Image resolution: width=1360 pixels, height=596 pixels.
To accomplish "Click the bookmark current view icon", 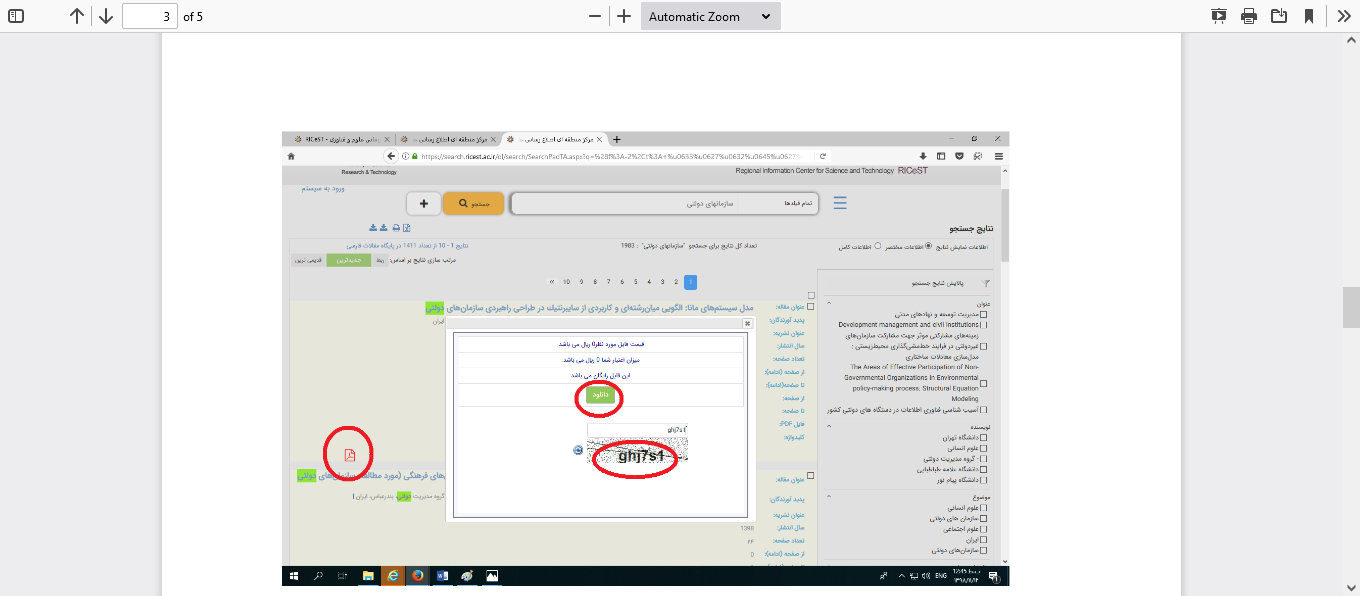I will [1308, 16].
